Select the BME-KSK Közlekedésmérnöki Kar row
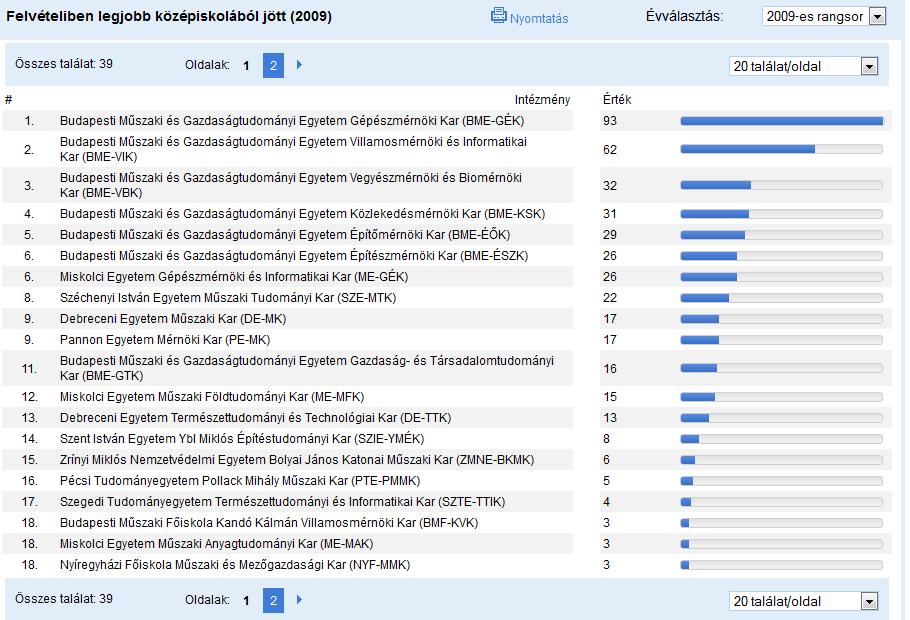 point(302,214)
